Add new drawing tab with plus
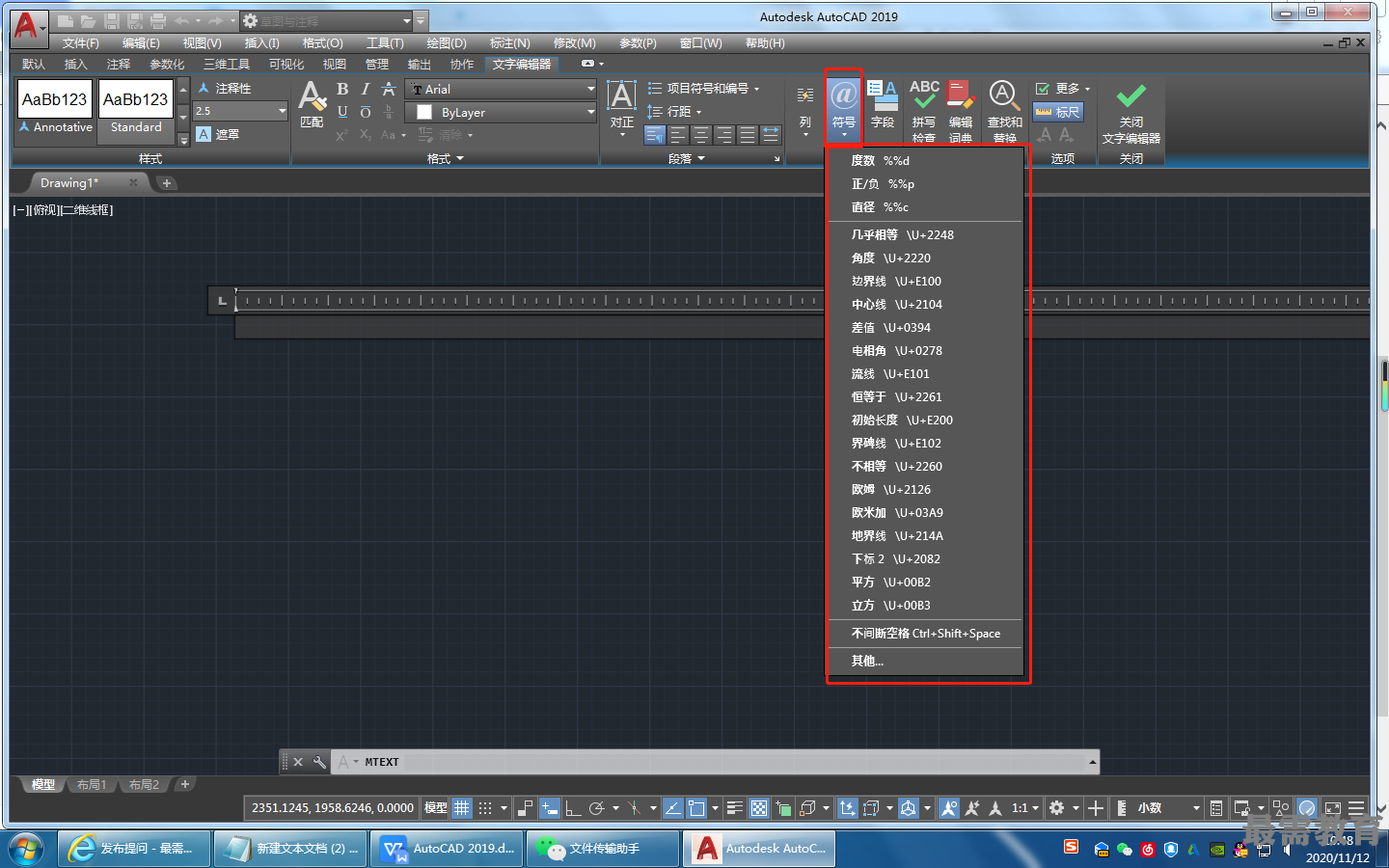The width and height of the screenshot is (1389, 868). (167, 183)
